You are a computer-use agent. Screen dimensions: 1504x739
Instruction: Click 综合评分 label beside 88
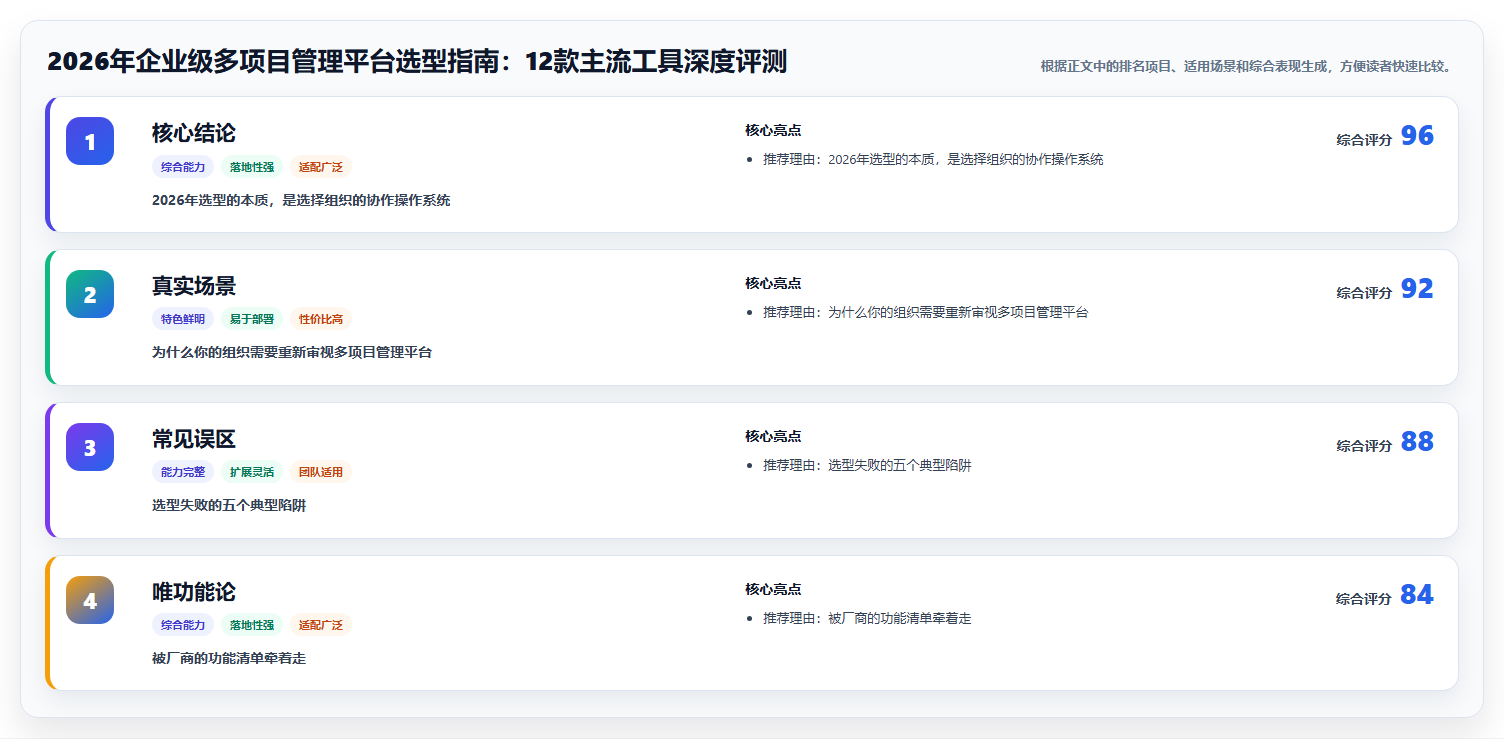(1364, 446)
